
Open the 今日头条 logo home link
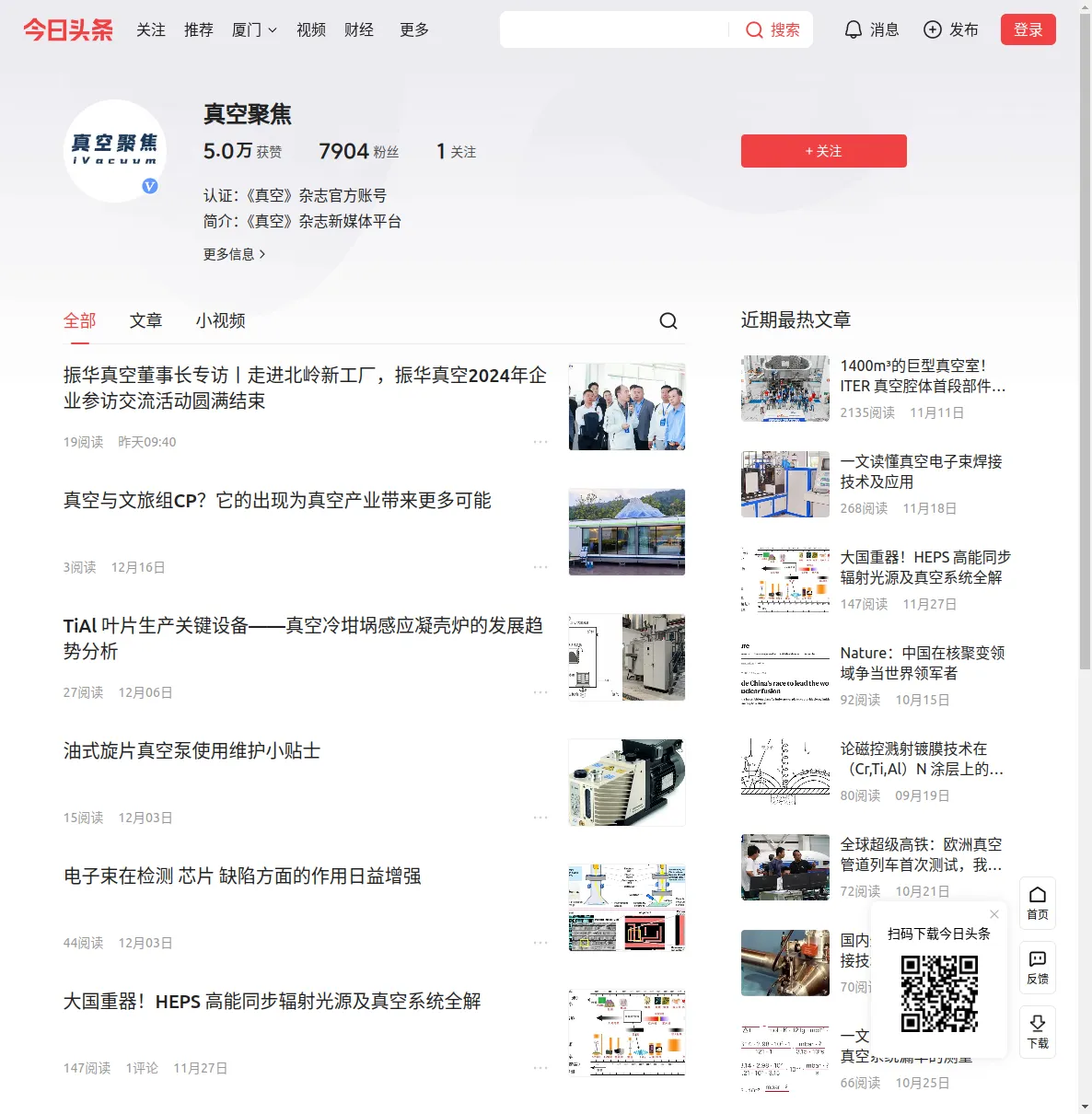[x=68, y=29]
